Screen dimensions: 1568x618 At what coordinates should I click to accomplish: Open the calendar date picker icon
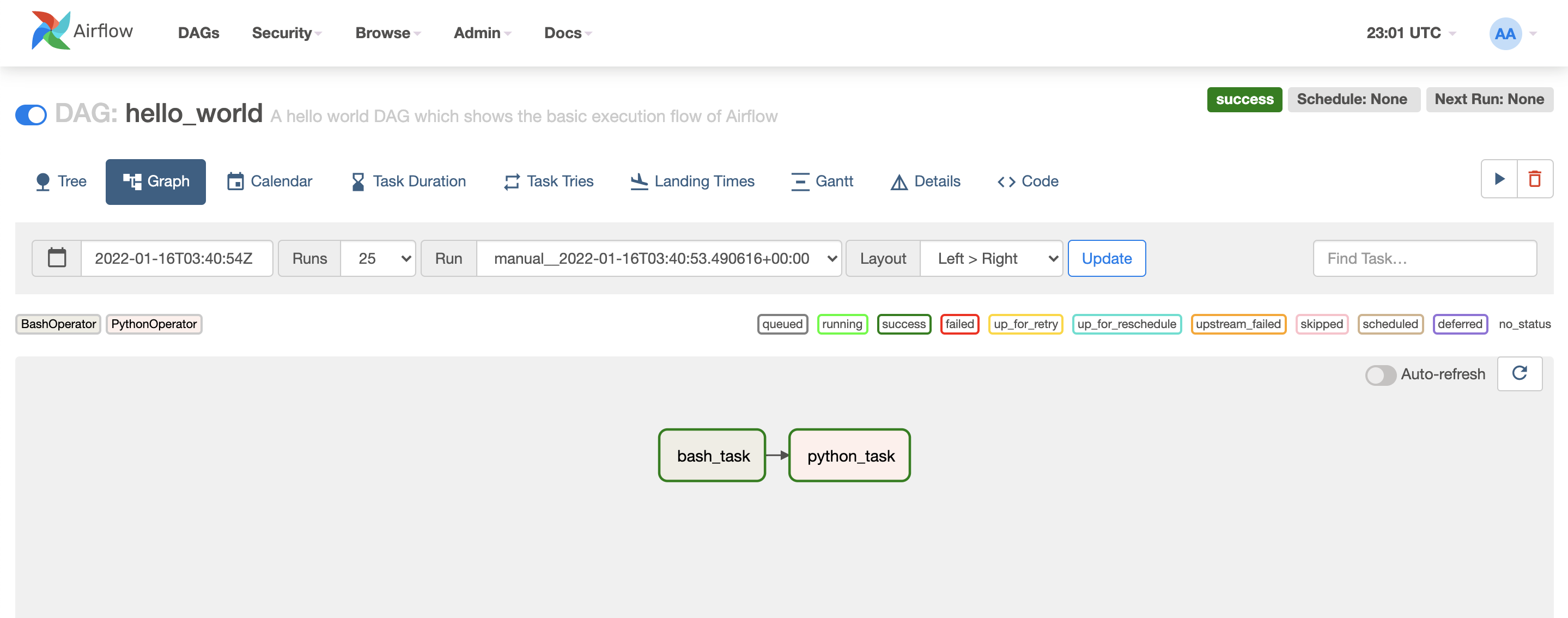tap(57, 258)
